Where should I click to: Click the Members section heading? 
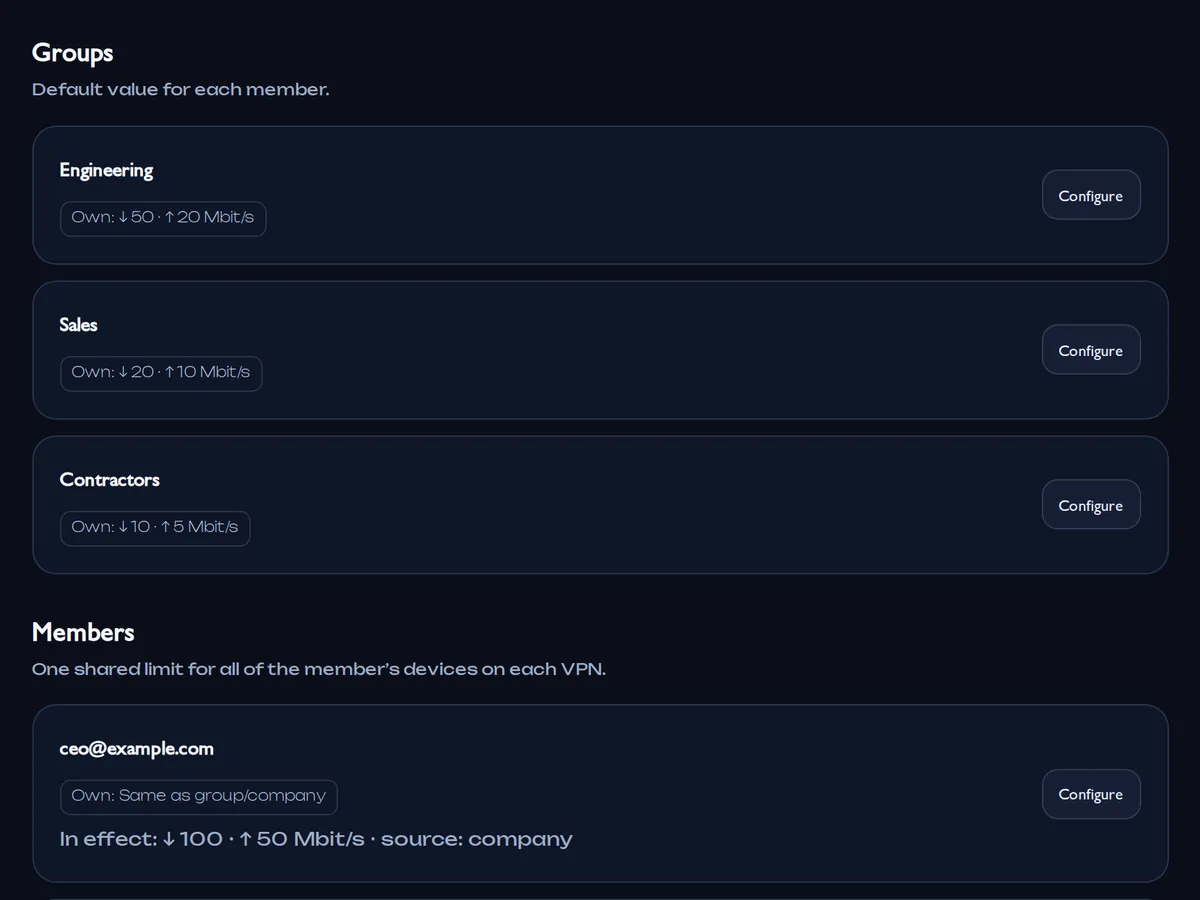pyautogui.click(x=83, y=632)
